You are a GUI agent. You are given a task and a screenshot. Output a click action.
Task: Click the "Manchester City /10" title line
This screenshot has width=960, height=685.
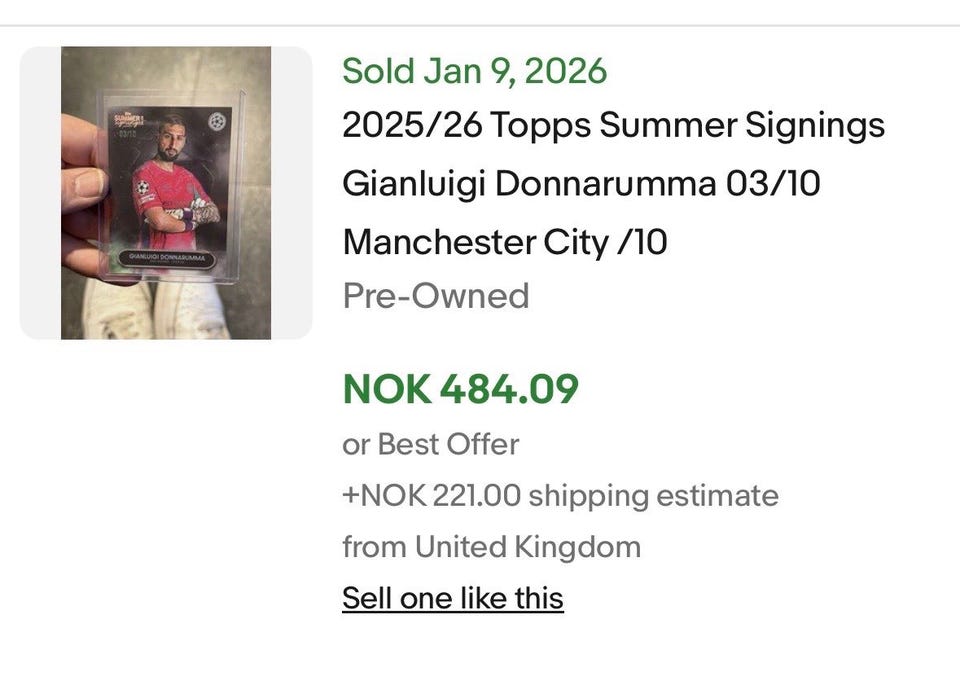504,241
